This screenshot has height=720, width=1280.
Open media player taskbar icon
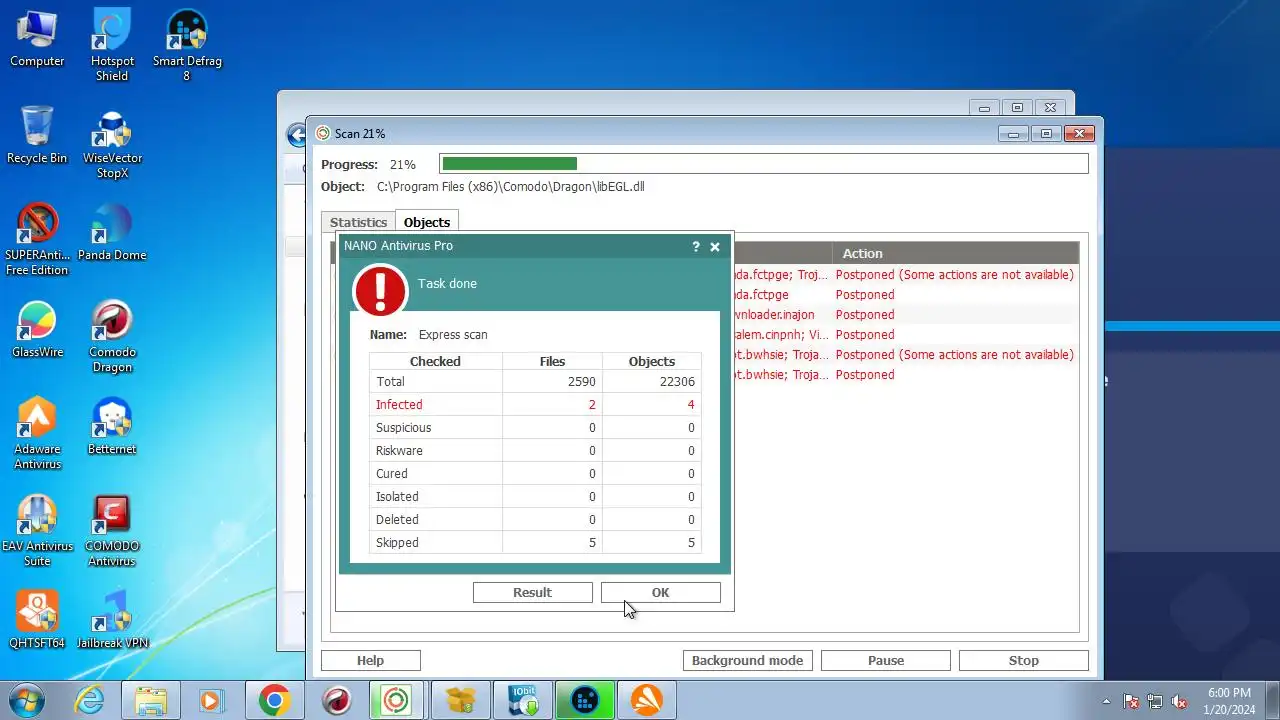click(211, 700)
